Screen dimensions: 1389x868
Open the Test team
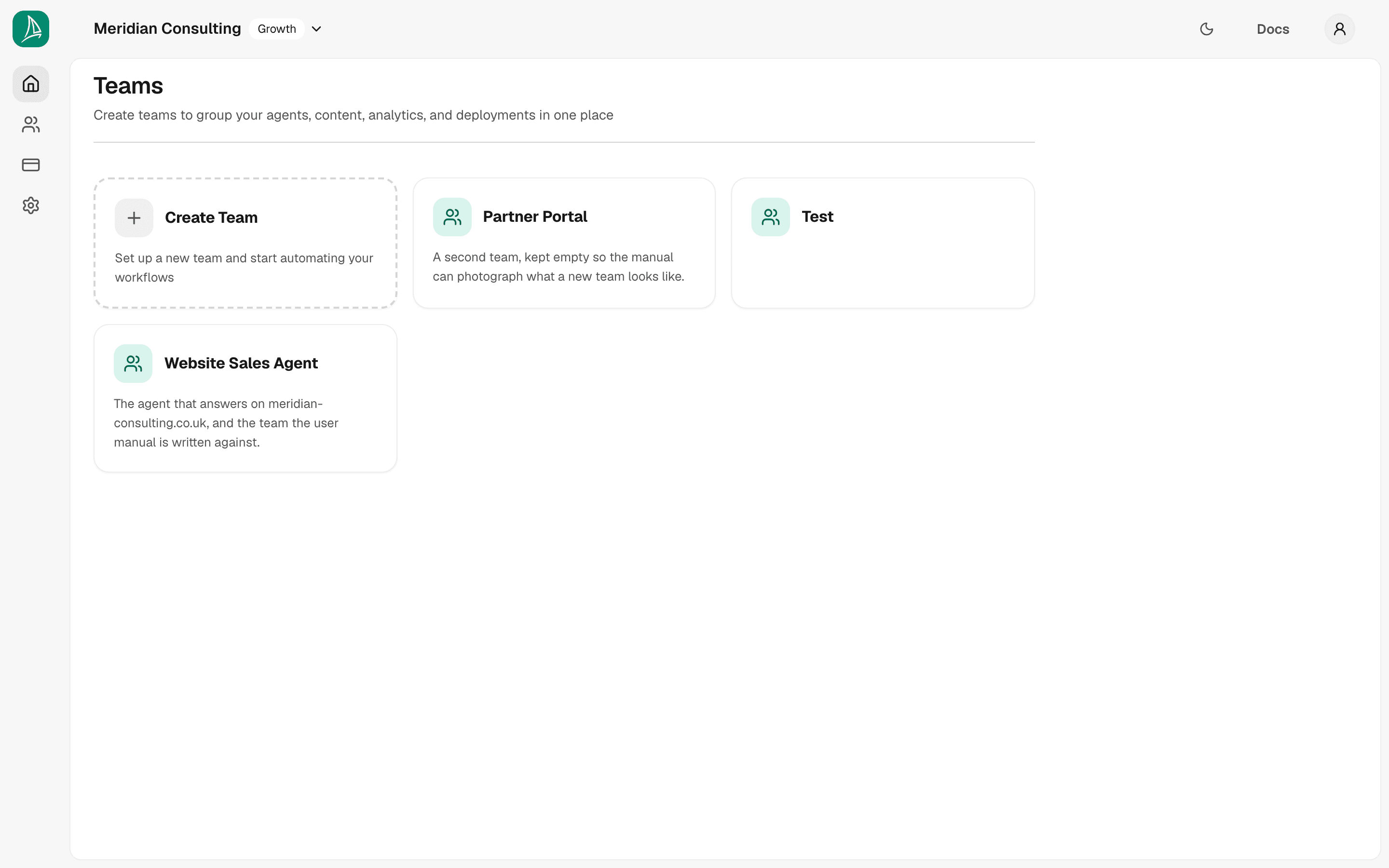[883, 243]
